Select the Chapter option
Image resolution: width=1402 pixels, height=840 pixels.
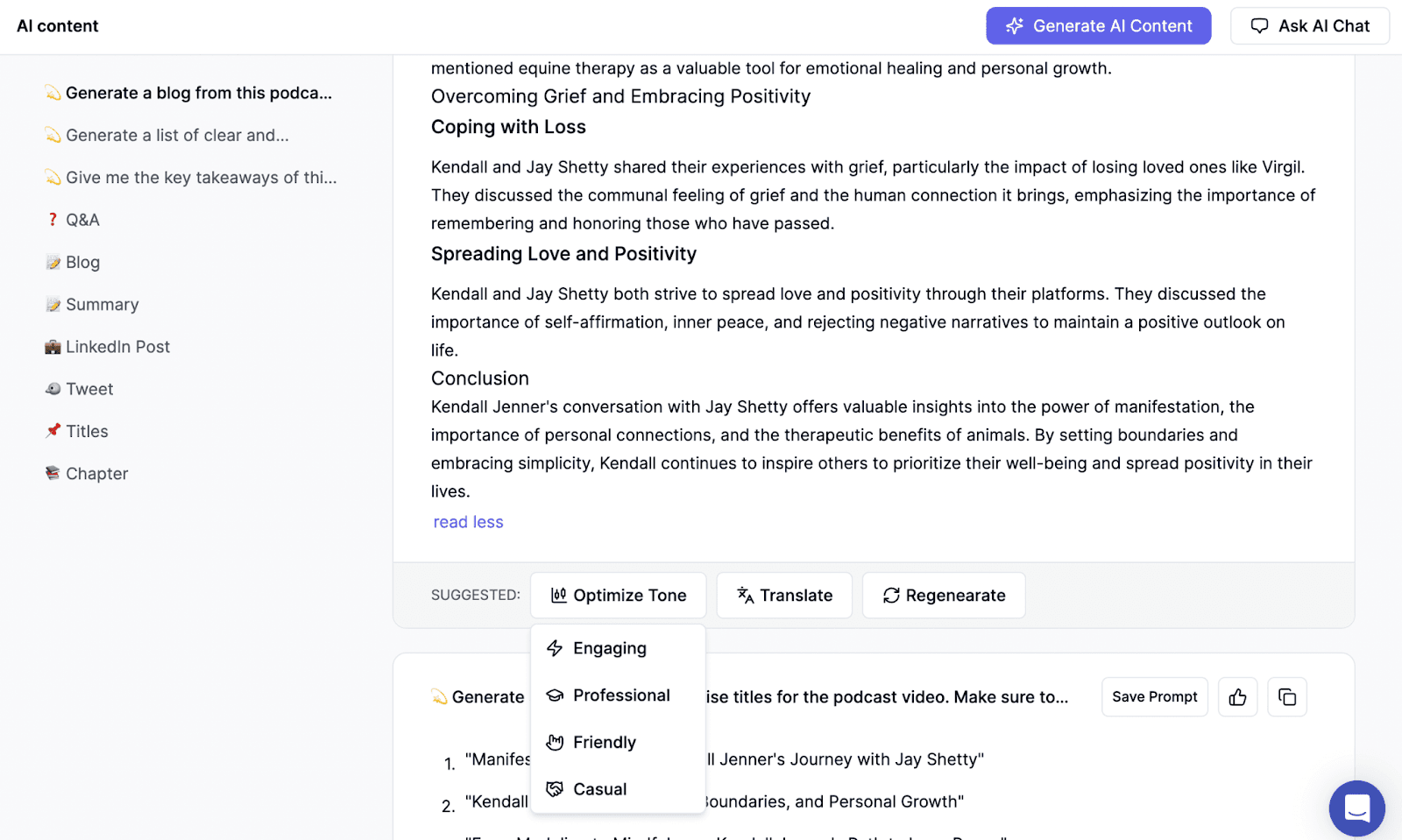tap(96, 473)
